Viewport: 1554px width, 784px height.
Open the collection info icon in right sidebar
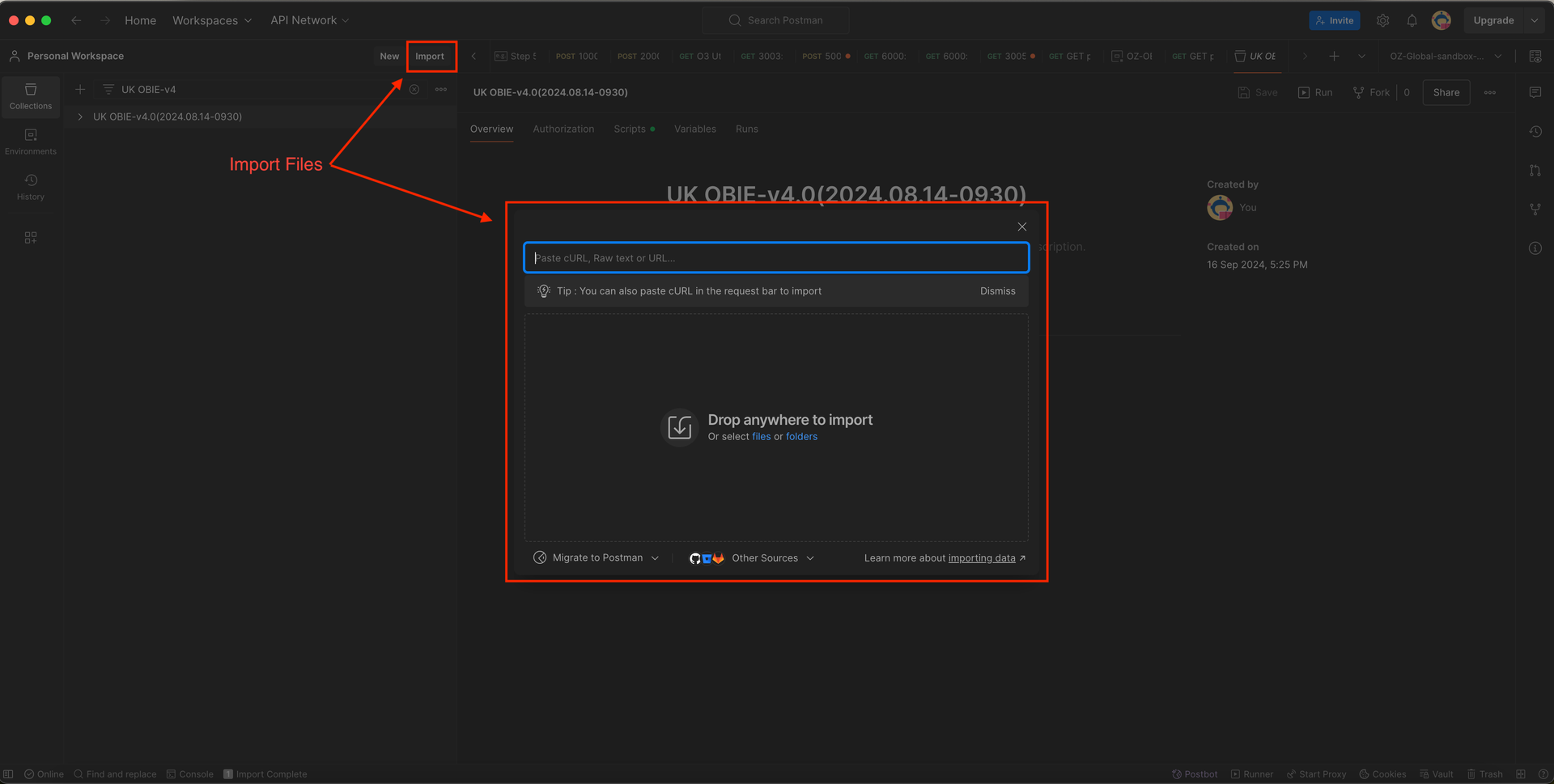[x=1535, y=248]
